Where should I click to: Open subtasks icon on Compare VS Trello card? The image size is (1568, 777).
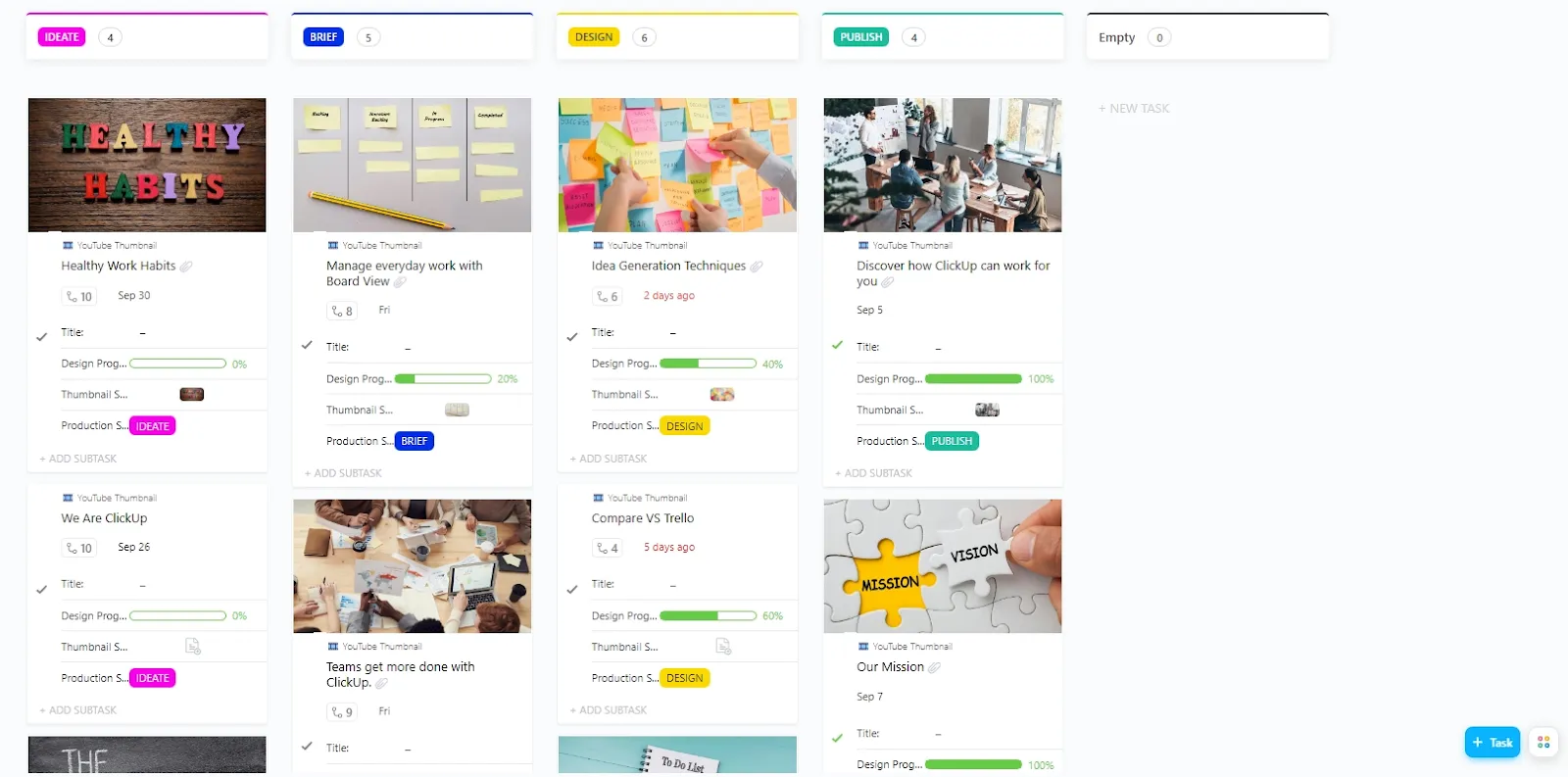click(608, 548)
